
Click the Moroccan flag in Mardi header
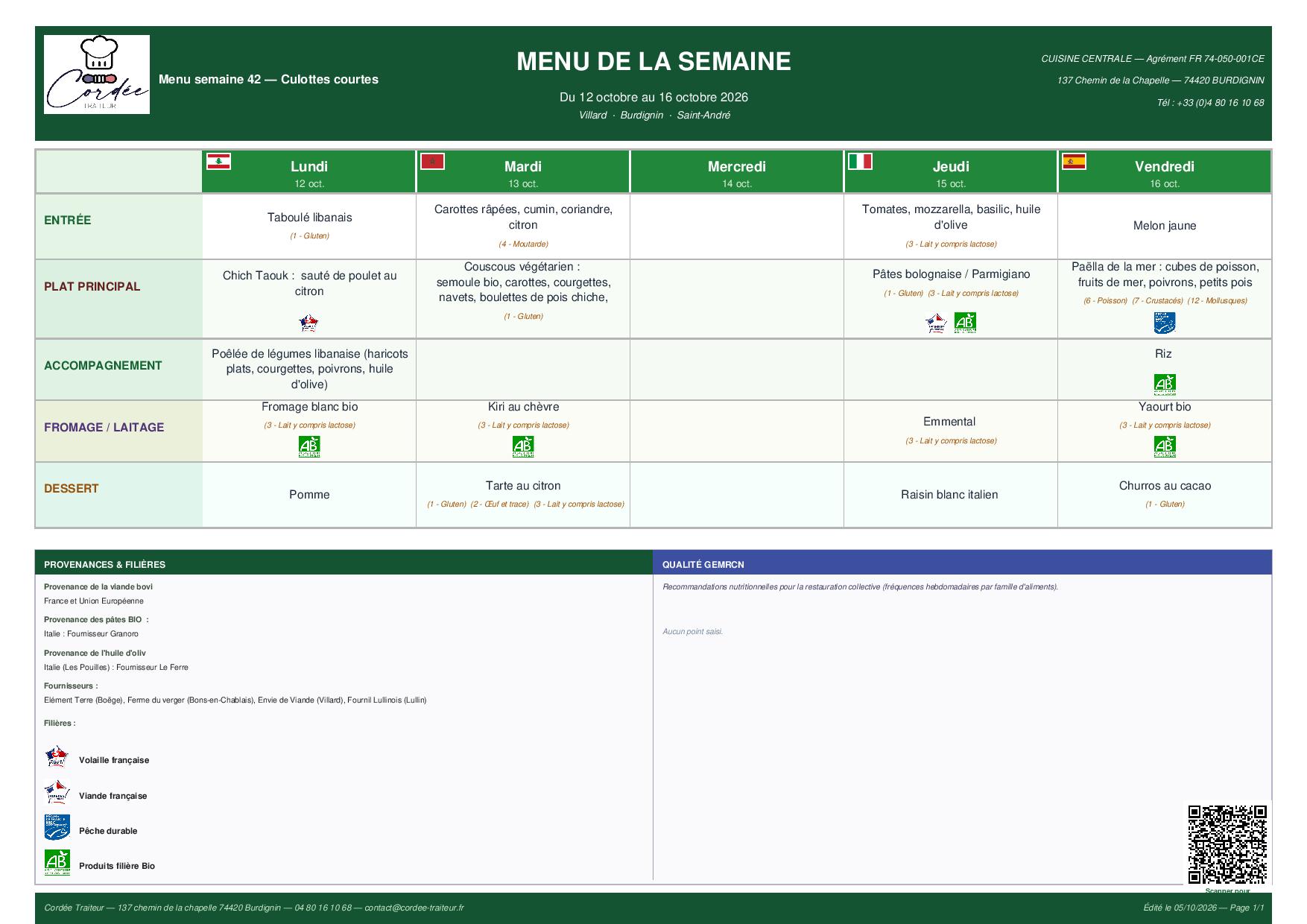pos(432,161)
